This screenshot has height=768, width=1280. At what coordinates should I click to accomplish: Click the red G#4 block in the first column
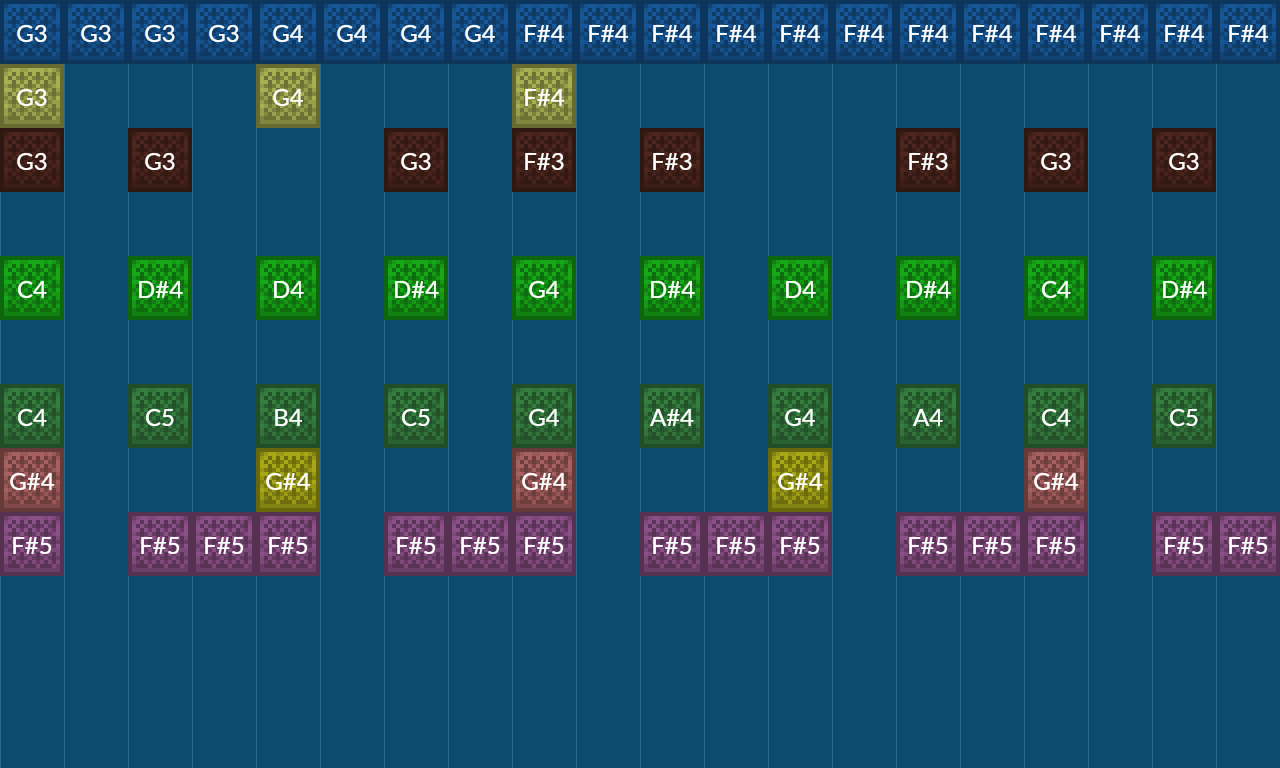tap(32, 481)
